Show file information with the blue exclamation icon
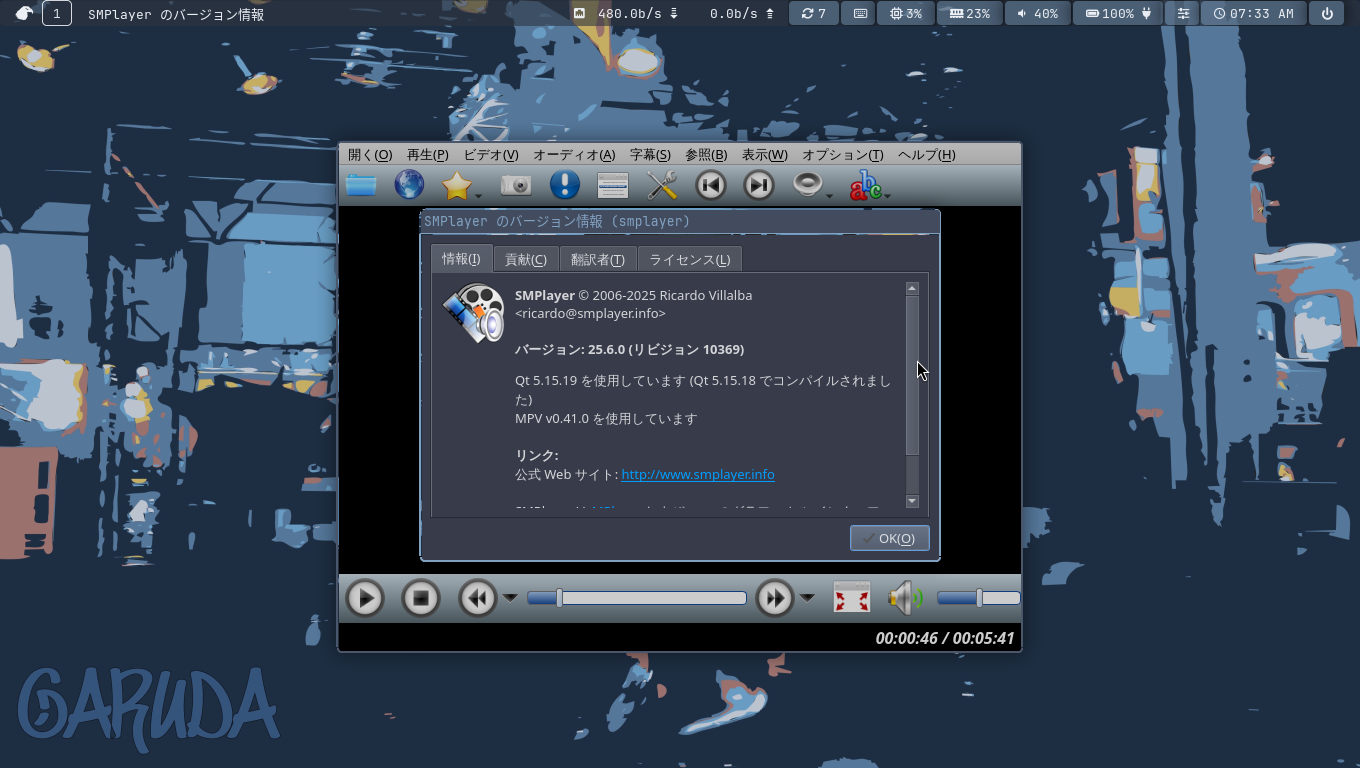The image size is (1360, 768). click(x=564, y=185)
